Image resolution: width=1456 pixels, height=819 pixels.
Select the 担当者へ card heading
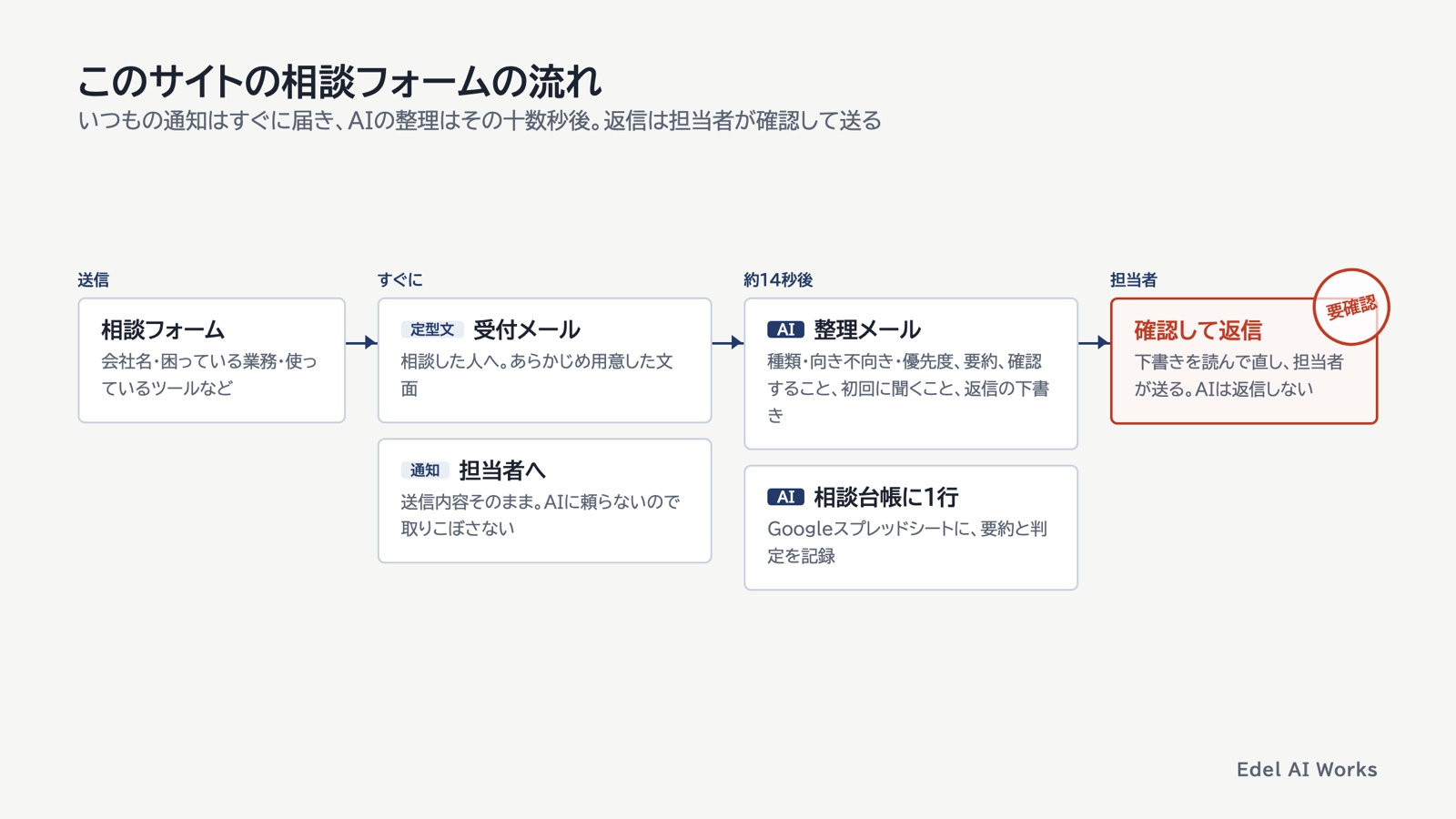coord(502,470)
